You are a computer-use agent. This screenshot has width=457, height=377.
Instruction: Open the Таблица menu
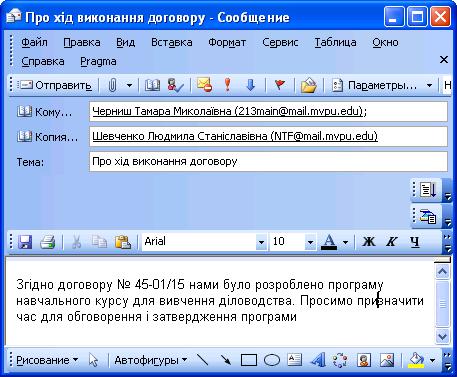(x=335, y=42)
